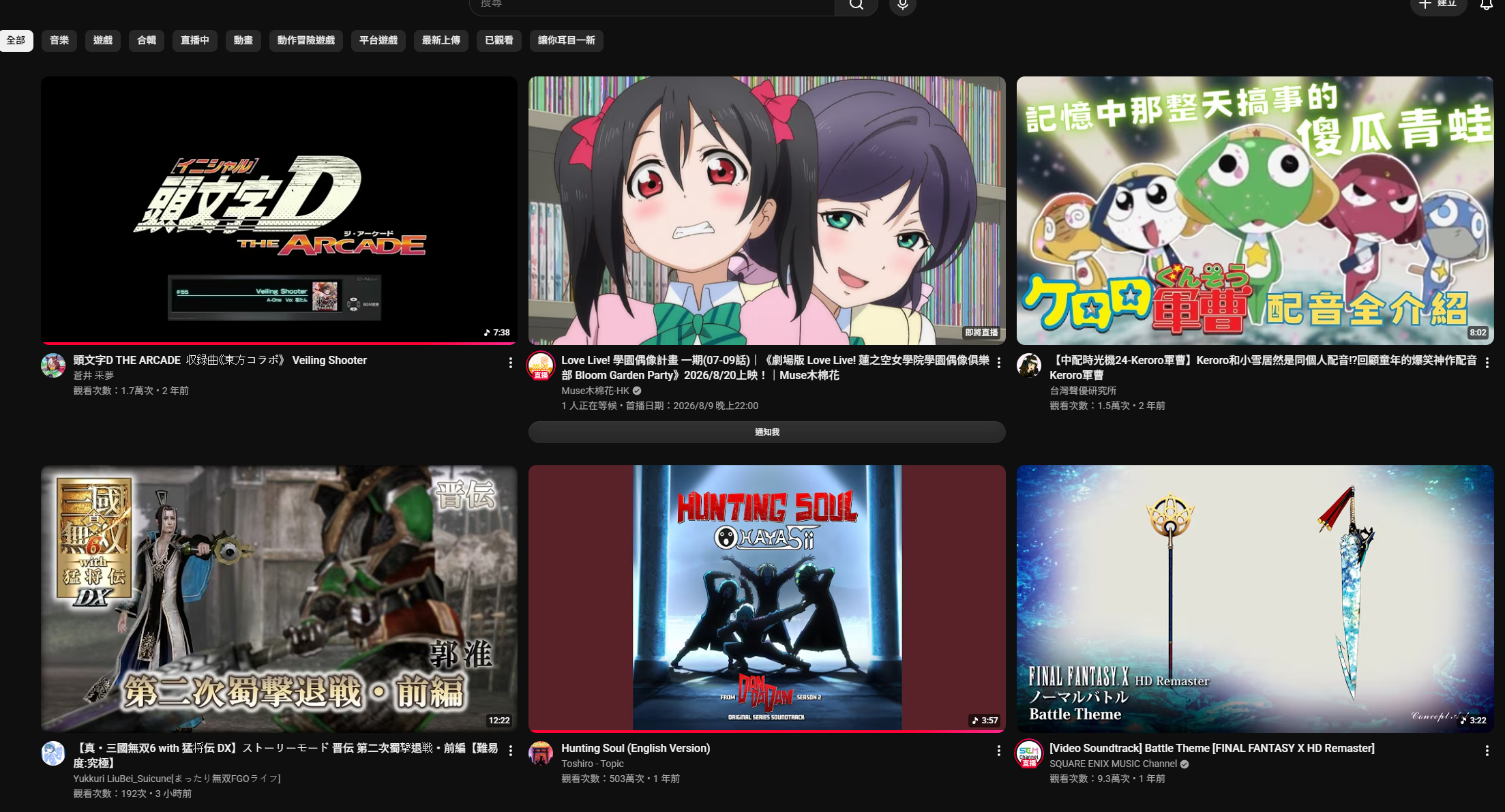The height and width of the screenshot is (812, 1505).
Task: Open more options for Final Fantasy X Battle Theme
Action: (1487, 751)
